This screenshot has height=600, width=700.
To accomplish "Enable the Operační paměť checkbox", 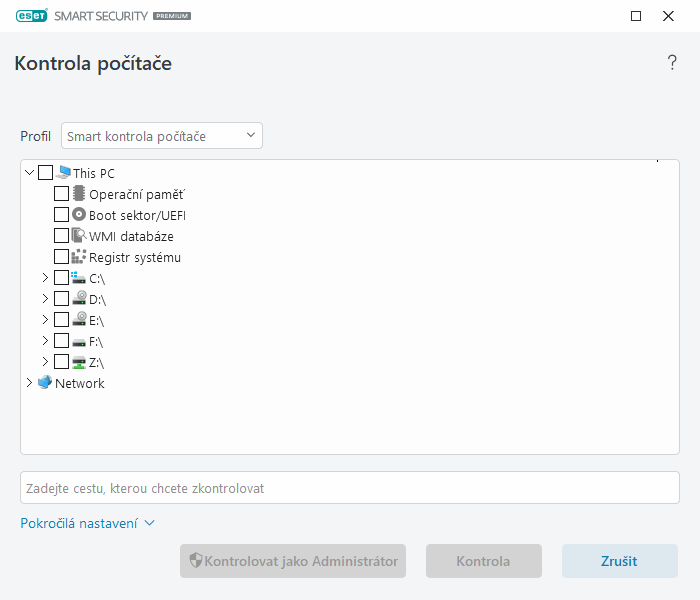I will [62, 194].
